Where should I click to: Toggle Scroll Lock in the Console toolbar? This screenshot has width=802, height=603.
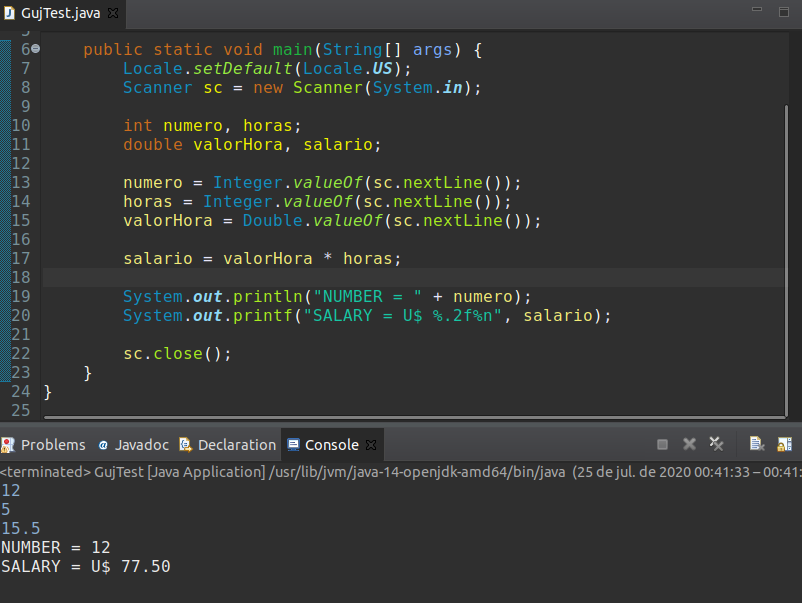[784, 444]
